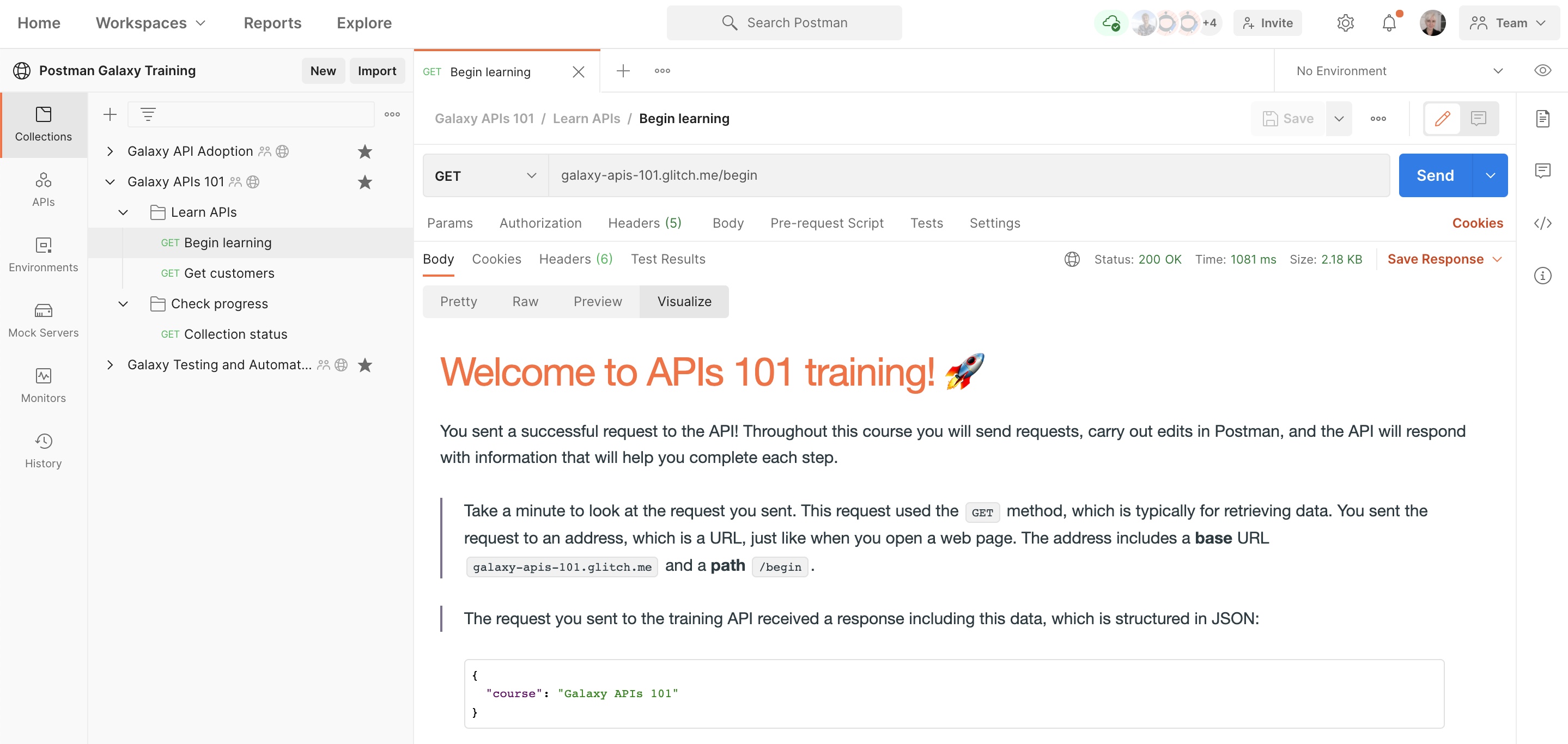Click the request URL input field
Image resolution: width=1568 pixels, height=744 pixels.
[x=969, y=176]
